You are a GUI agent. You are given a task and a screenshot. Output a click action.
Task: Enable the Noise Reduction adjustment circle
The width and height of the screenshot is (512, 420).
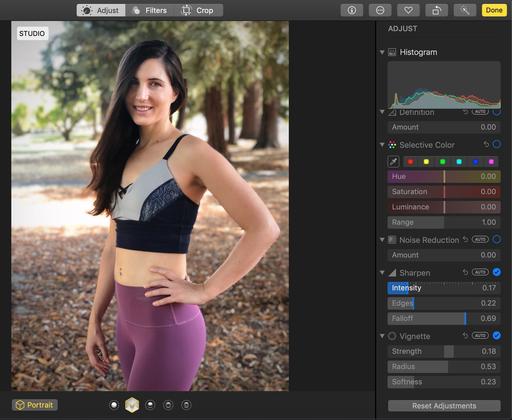click(x=496, y=239)
